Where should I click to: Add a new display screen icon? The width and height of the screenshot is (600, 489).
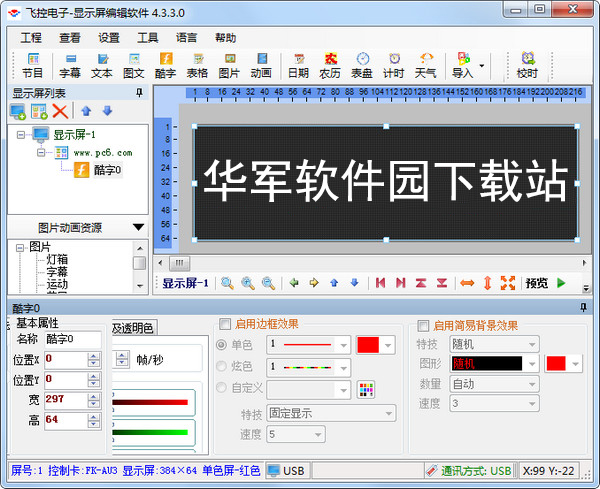18,111
